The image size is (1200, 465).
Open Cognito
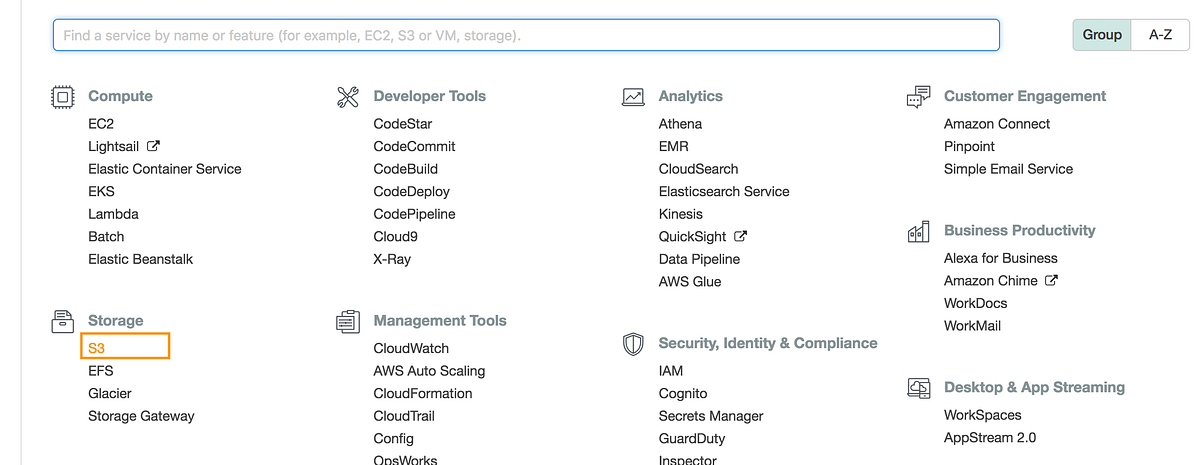pos(683,393)
